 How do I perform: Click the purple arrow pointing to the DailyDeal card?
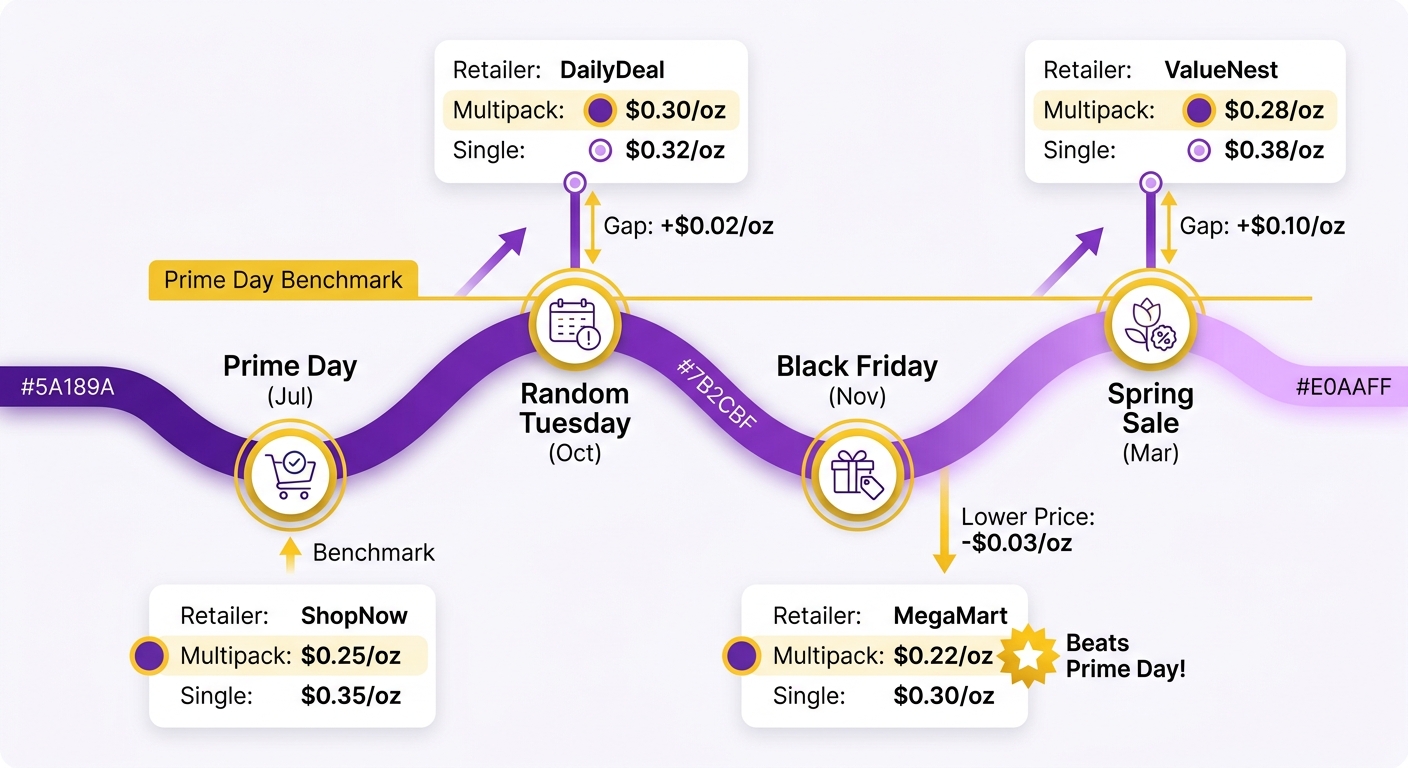click(493, 261)
